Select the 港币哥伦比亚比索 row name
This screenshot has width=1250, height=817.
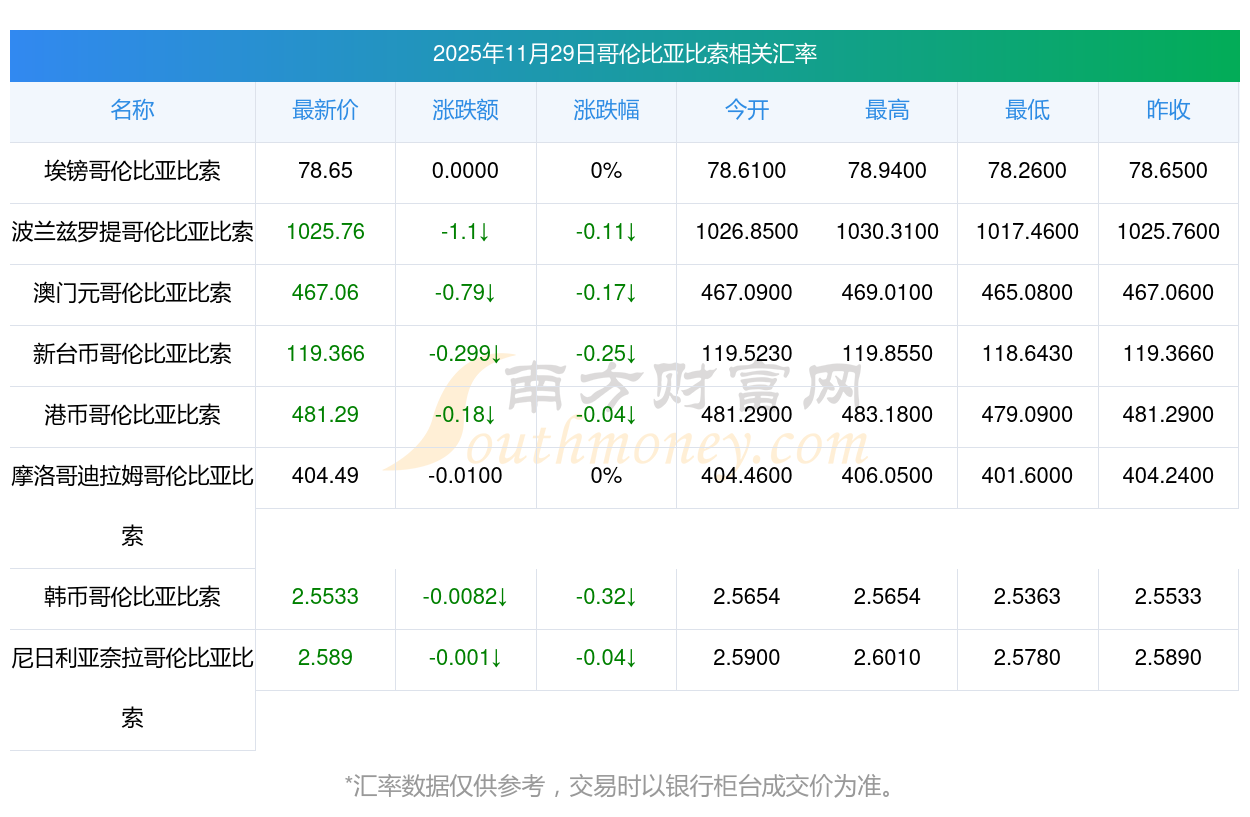pos(132,415)
